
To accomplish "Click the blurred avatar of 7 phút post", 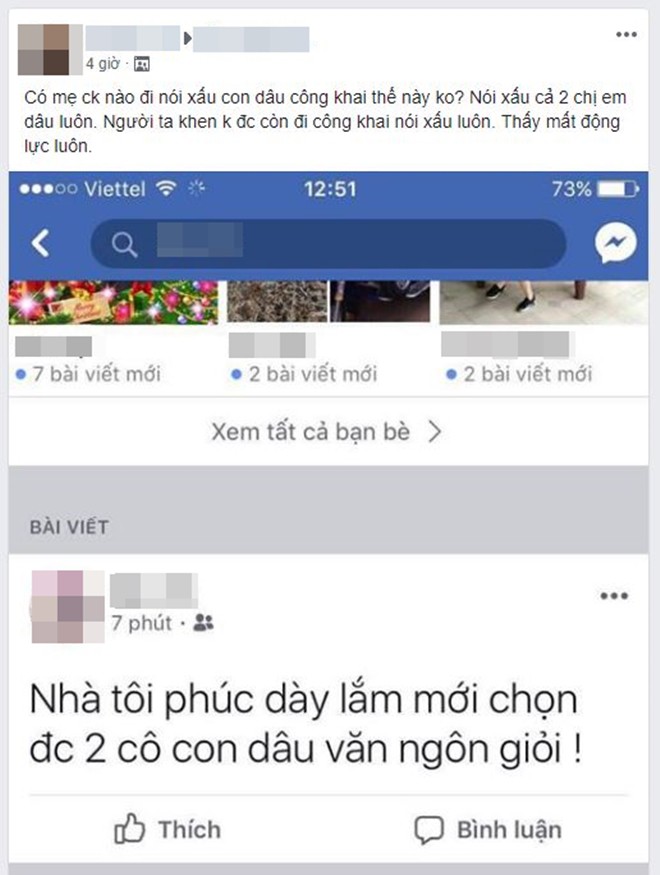I will (x=68, y=607).
